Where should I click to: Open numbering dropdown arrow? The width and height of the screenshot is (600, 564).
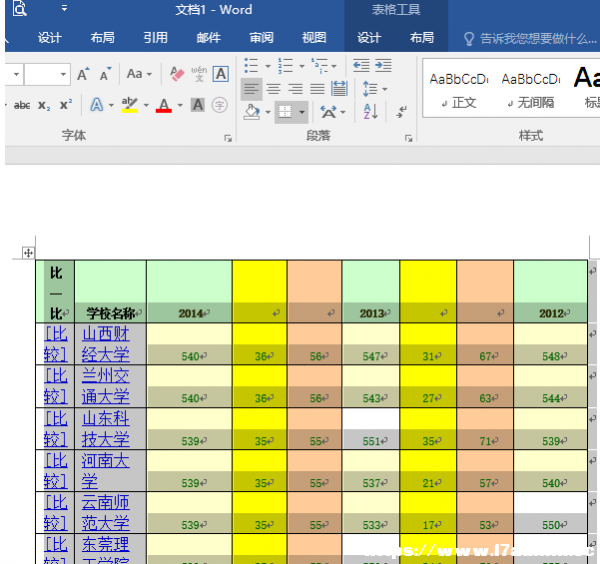[302, 66]
